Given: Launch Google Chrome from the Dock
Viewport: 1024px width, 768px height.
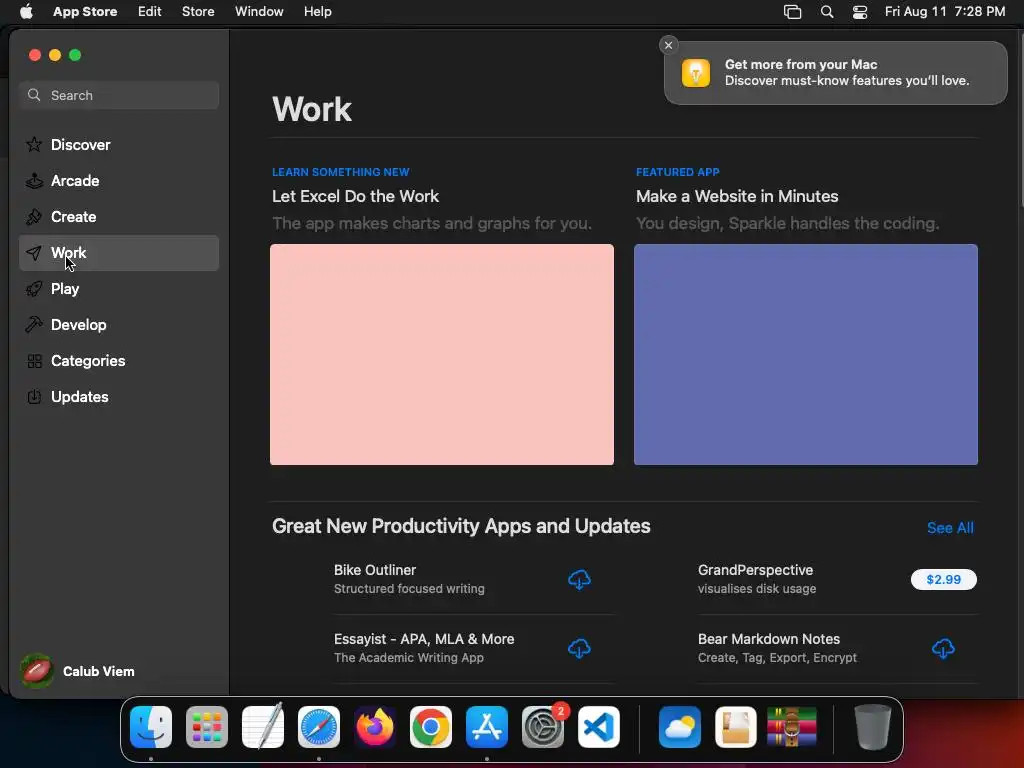Looking at the screenshot, I should (x=430, y=727).
